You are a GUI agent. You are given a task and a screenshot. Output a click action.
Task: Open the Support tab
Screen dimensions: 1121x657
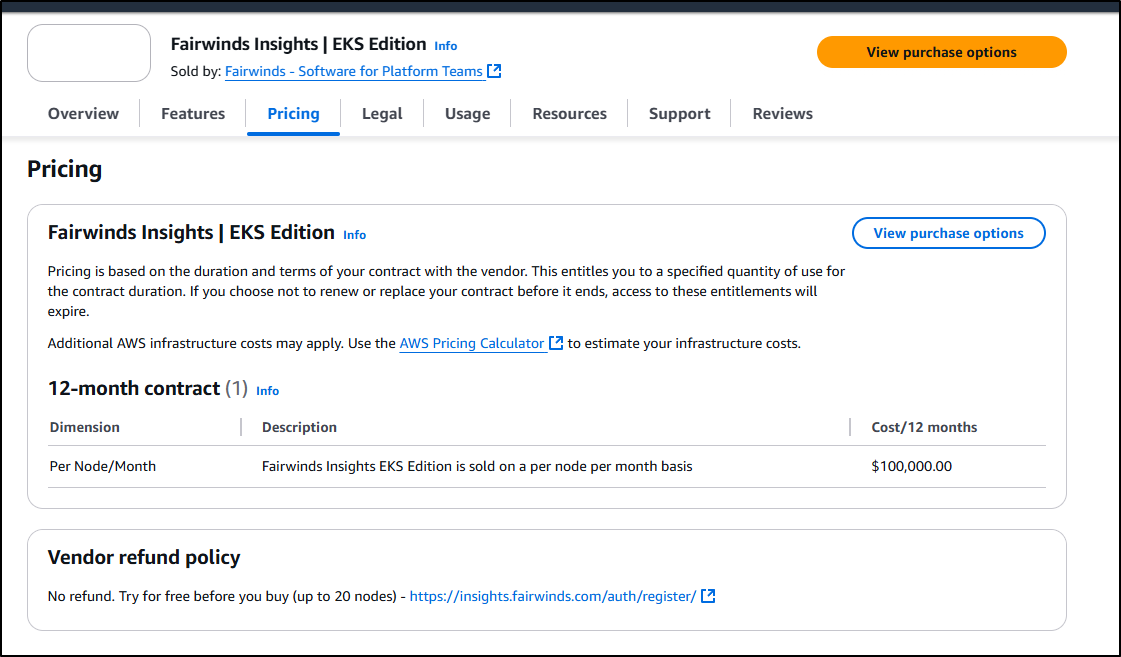click(679, 114)
